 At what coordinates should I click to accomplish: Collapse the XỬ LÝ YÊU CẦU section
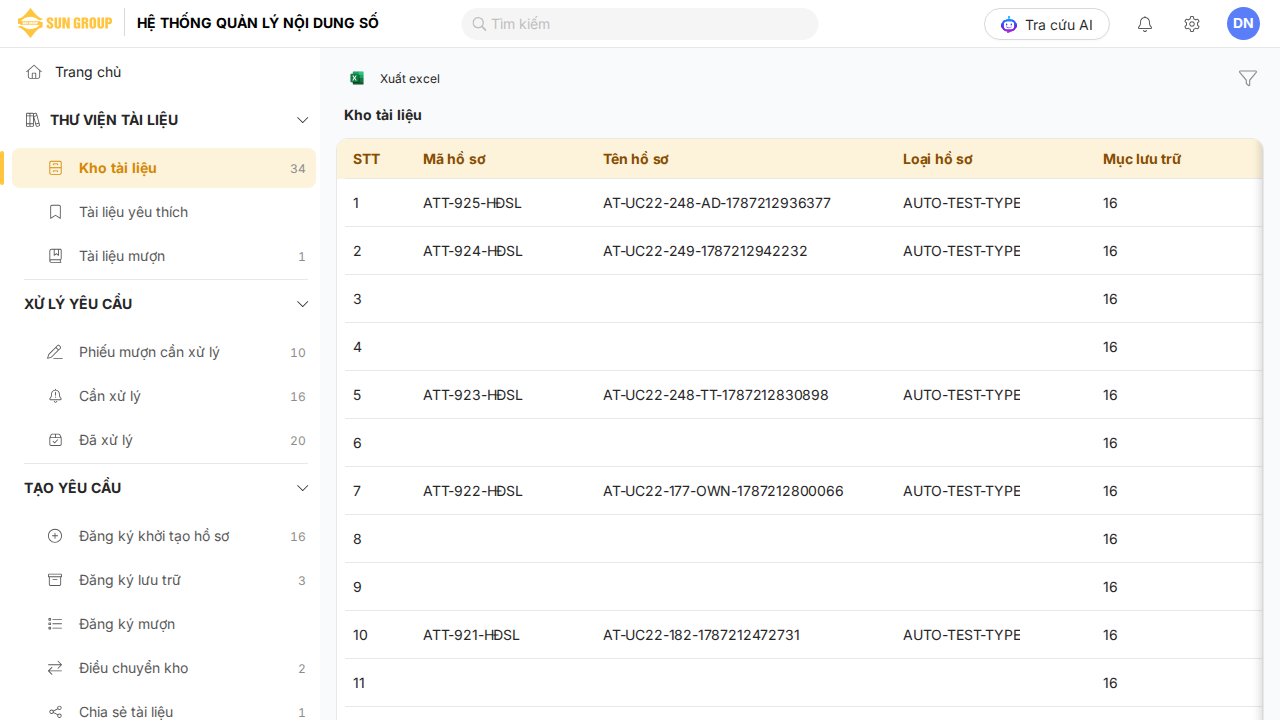pos(303,304)
